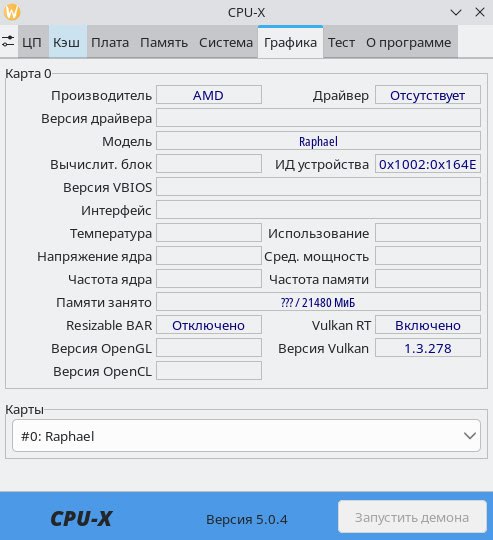Click the Карты group label

24,409
